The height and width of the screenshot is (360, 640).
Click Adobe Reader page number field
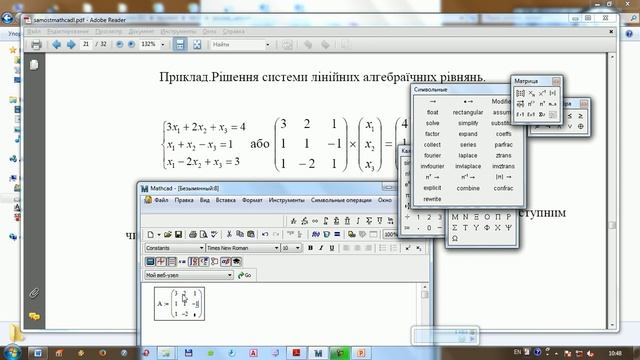(86, 44)
